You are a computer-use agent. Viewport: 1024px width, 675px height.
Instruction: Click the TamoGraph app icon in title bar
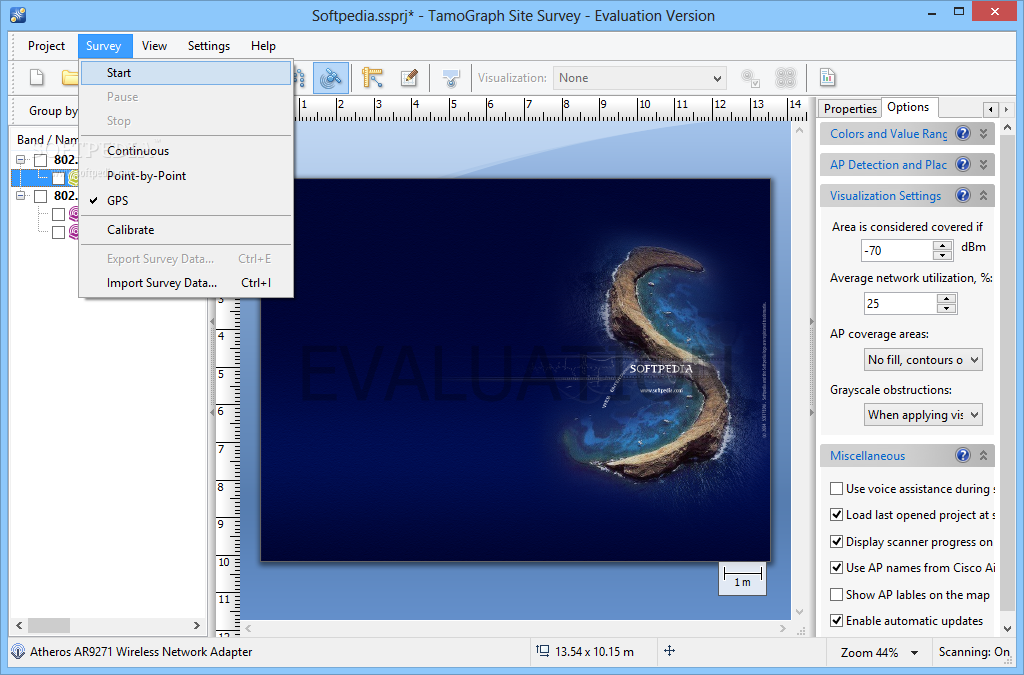coord(18,14)
